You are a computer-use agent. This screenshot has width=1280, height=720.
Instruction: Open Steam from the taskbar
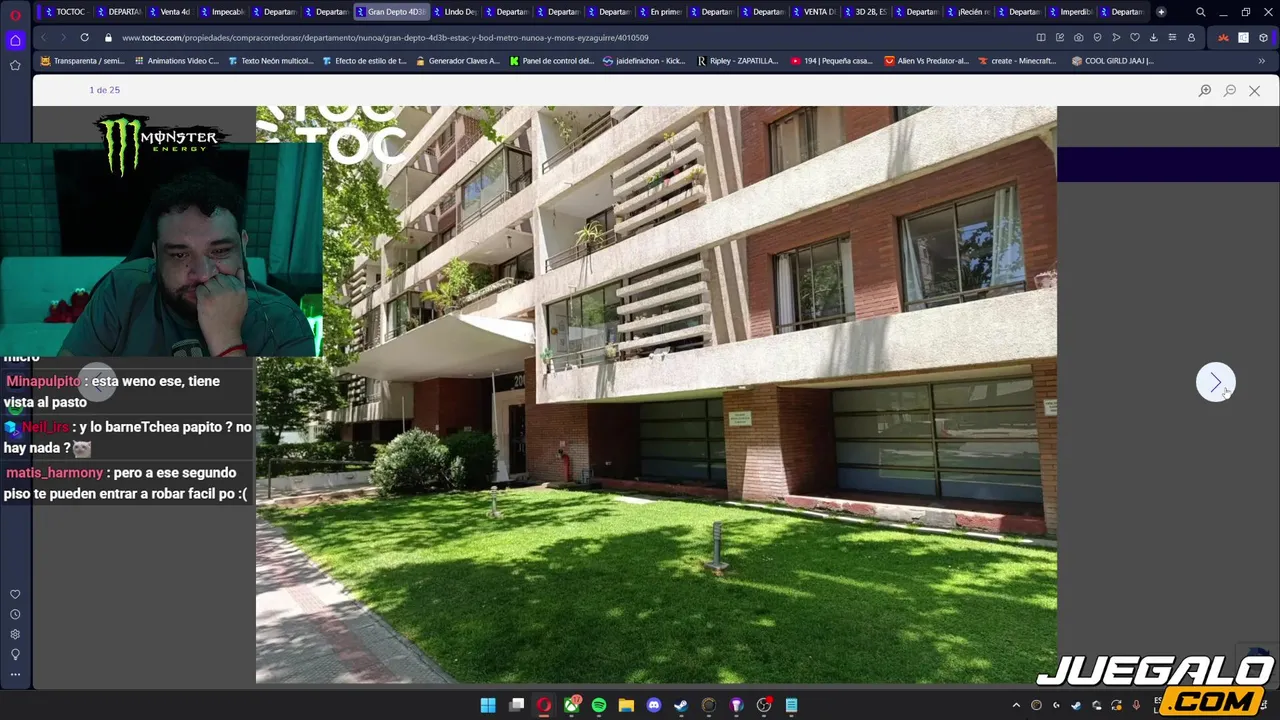tap(681, 705)
